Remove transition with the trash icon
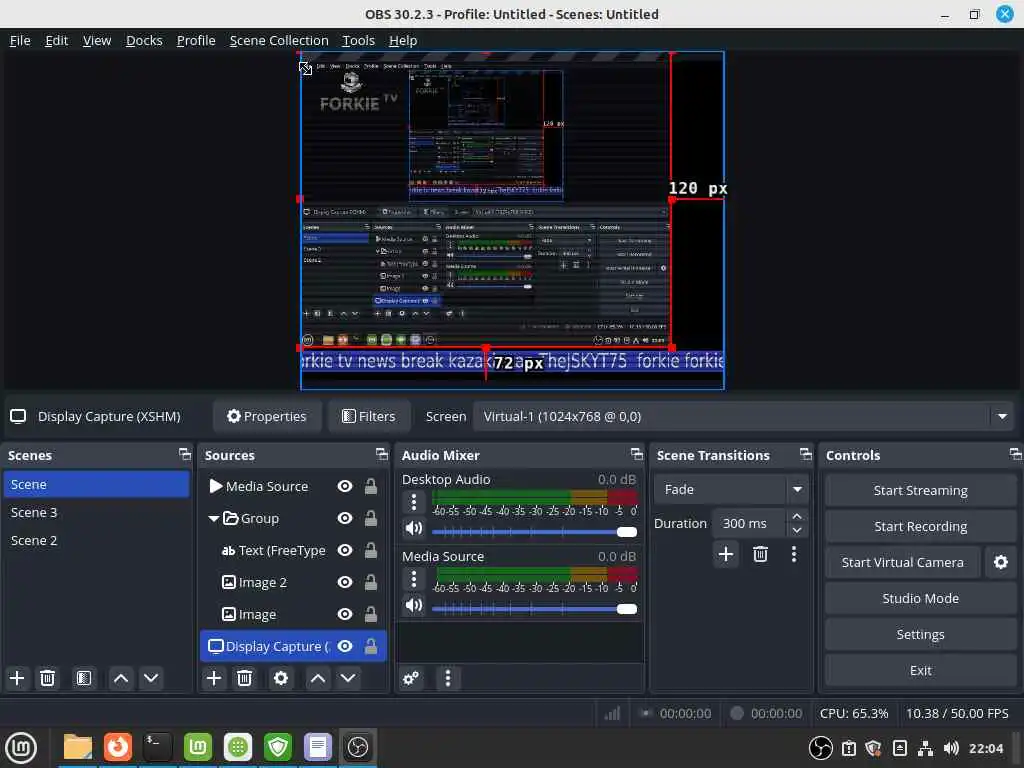Image resolution: width=1024 pixels, height=768 pixels. point(760,554)
